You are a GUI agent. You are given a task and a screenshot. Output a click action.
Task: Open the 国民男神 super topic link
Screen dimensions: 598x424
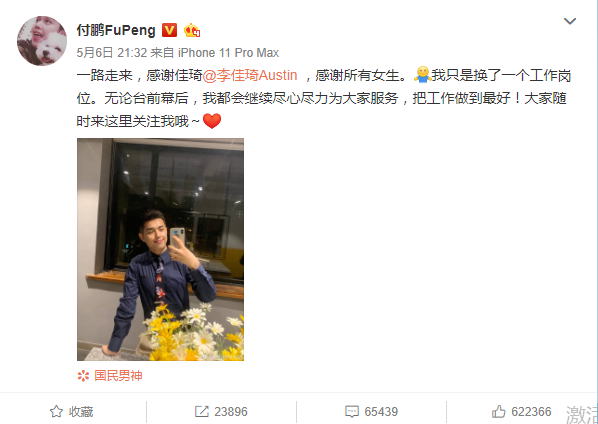[x=118, y=376]
